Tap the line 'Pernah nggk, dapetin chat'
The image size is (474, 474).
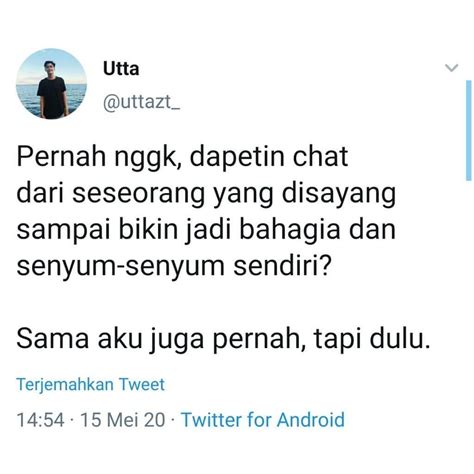click(182, 156)
